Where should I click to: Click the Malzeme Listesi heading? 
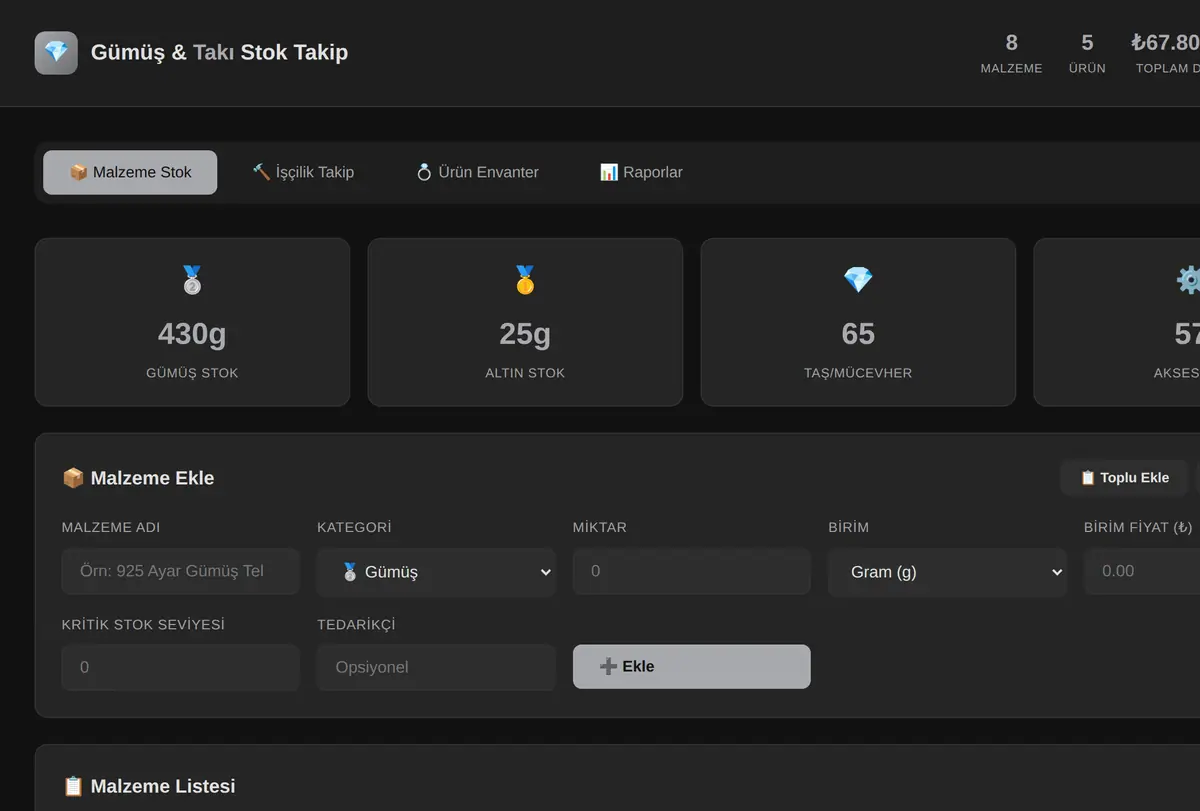click(163, 786)
